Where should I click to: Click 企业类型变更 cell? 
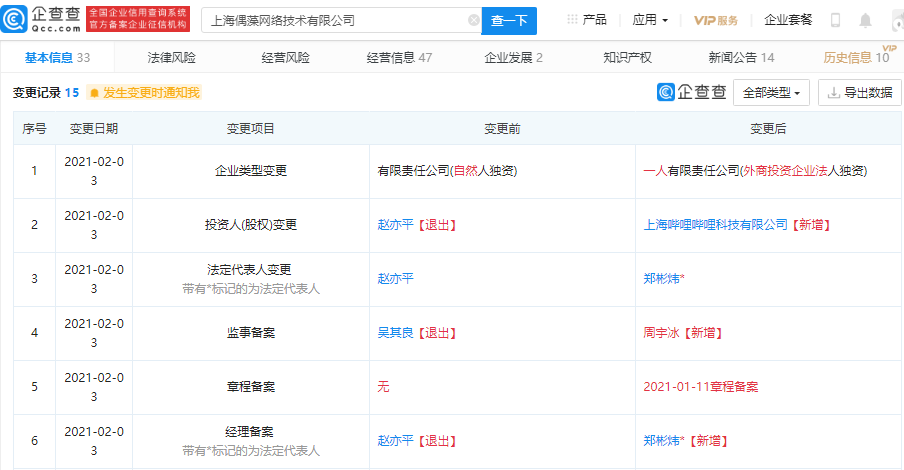[x=251, y=171]
